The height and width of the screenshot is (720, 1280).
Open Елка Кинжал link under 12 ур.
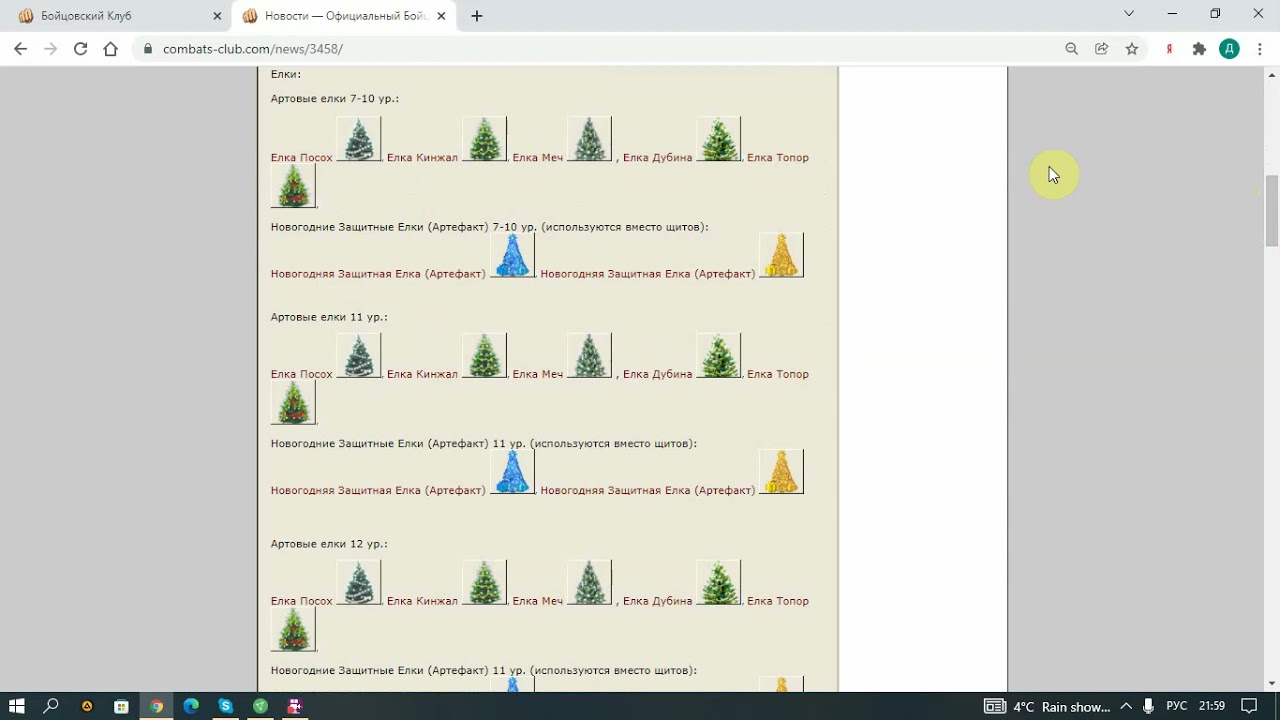coord(422,601)
